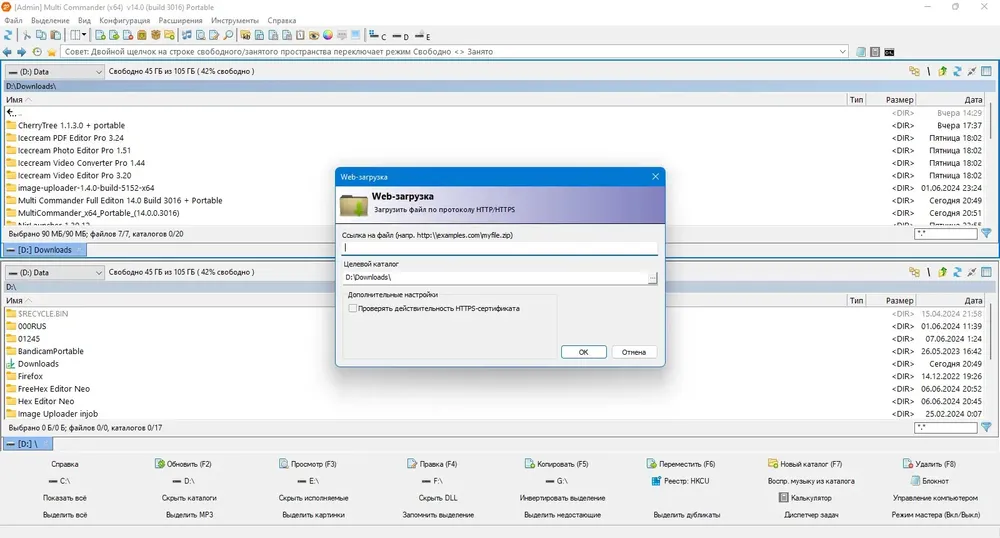Open upper panel drive selector (D:) Data
This screenshot has width=1000, height=538.
pyautogui.click(x=54, y=72)
